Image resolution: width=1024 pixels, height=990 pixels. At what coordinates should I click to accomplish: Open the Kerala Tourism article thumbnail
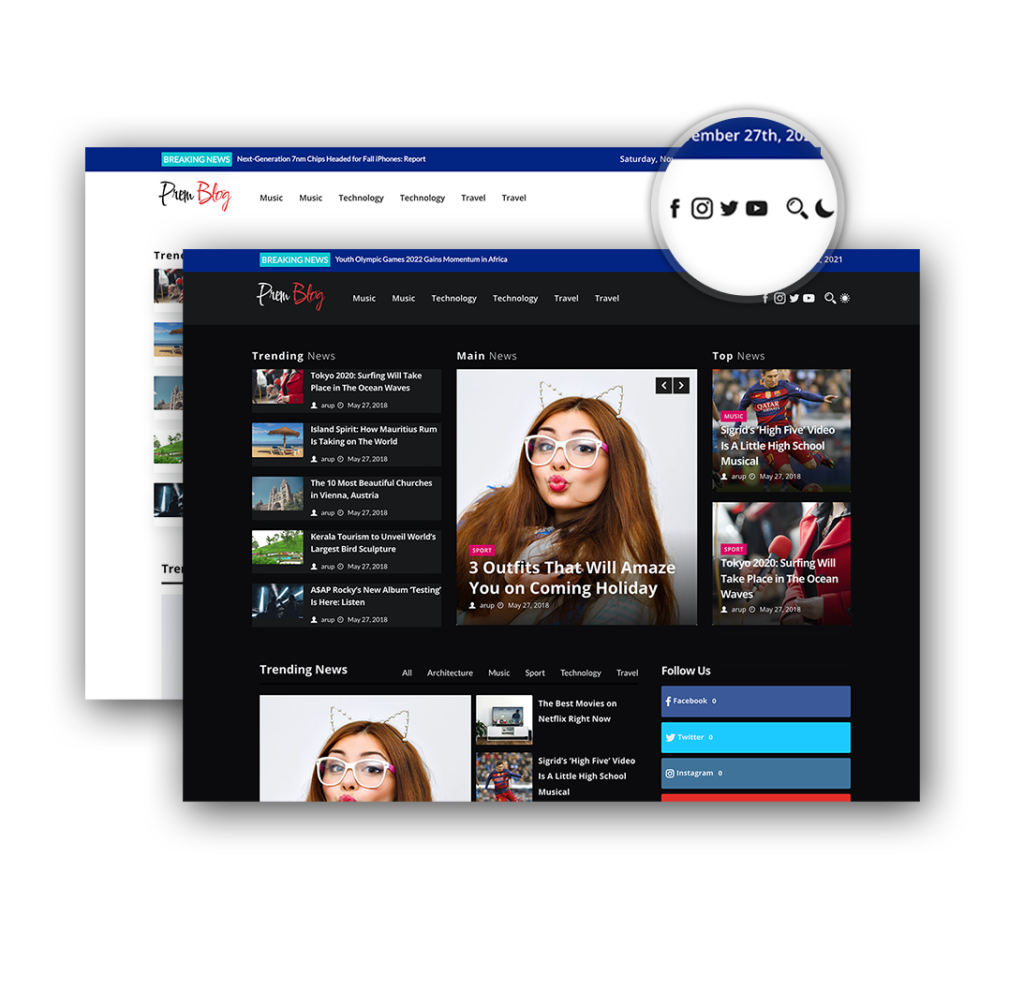click(x=278, y=547)
